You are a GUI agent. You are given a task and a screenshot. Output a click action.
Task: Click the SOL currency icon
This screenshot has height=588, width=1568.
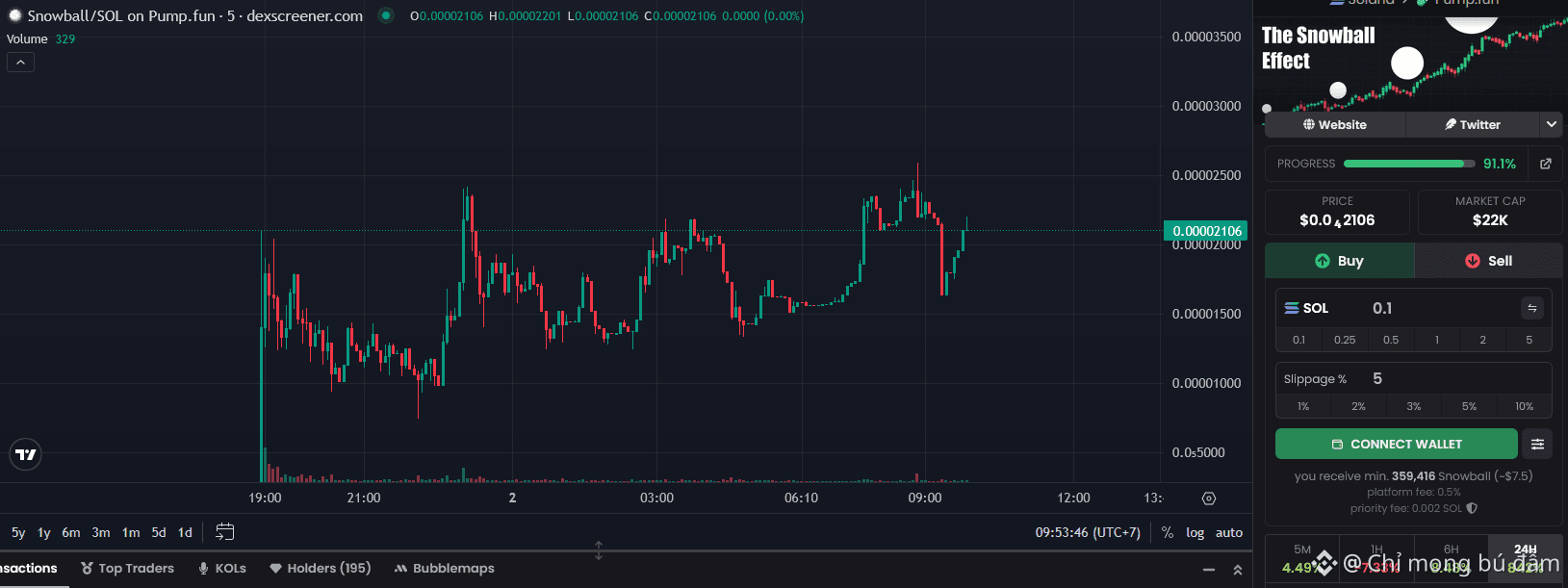(1292, 308)
